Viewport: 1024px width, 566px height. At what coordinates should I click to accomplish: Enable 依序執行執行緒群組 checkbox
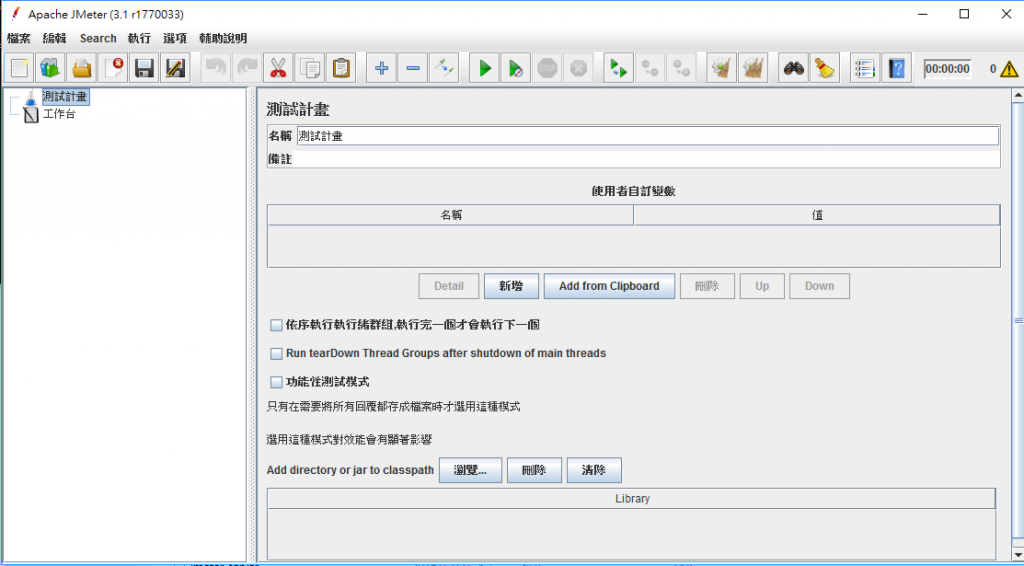(276, 324)
